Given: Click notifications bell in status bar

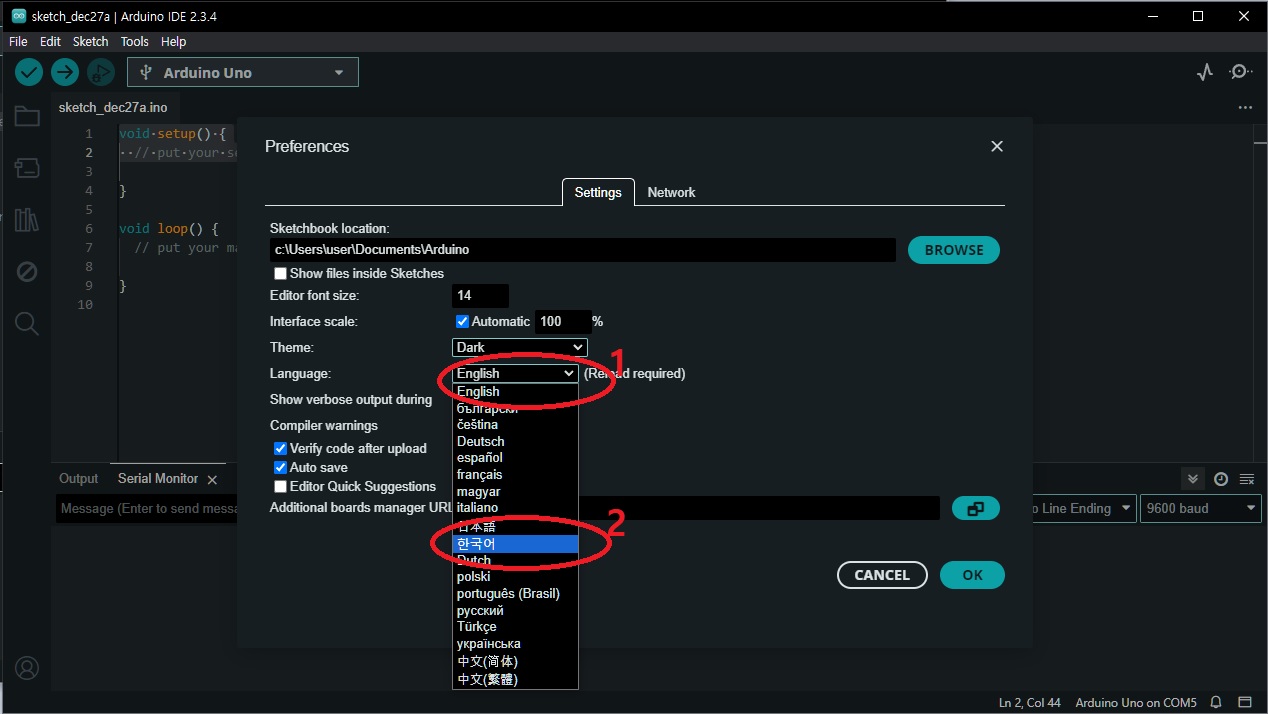Looking at the screenshot, I should [1217, 702].
